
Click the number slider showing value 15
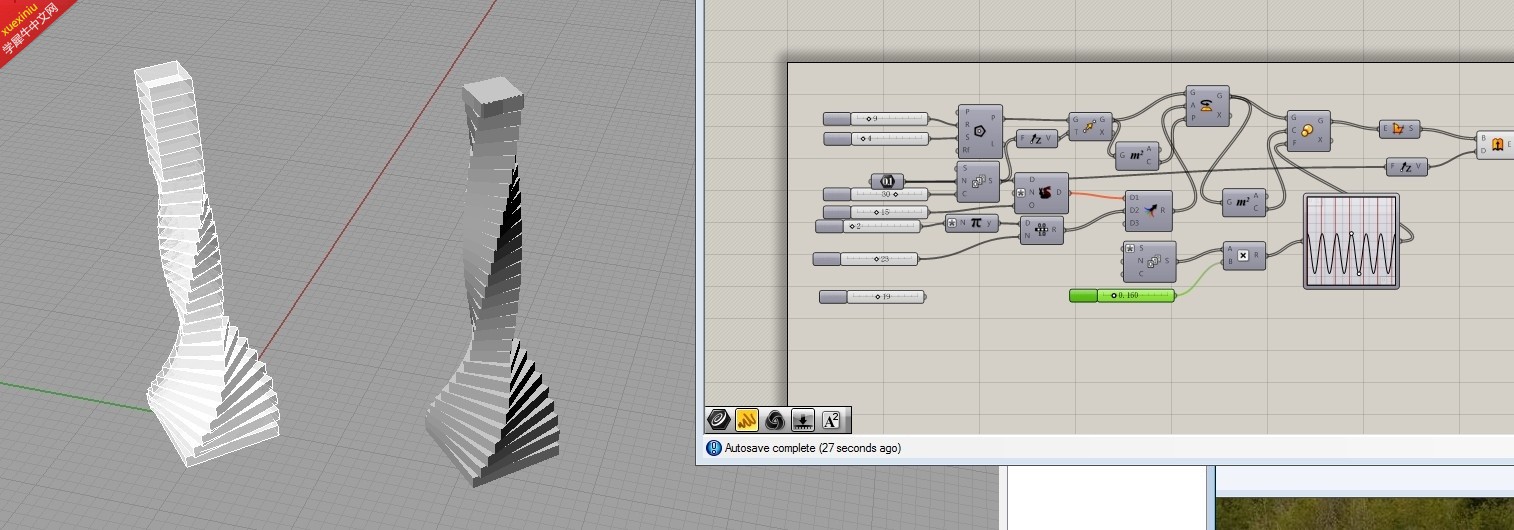click(x=876, y=212)
